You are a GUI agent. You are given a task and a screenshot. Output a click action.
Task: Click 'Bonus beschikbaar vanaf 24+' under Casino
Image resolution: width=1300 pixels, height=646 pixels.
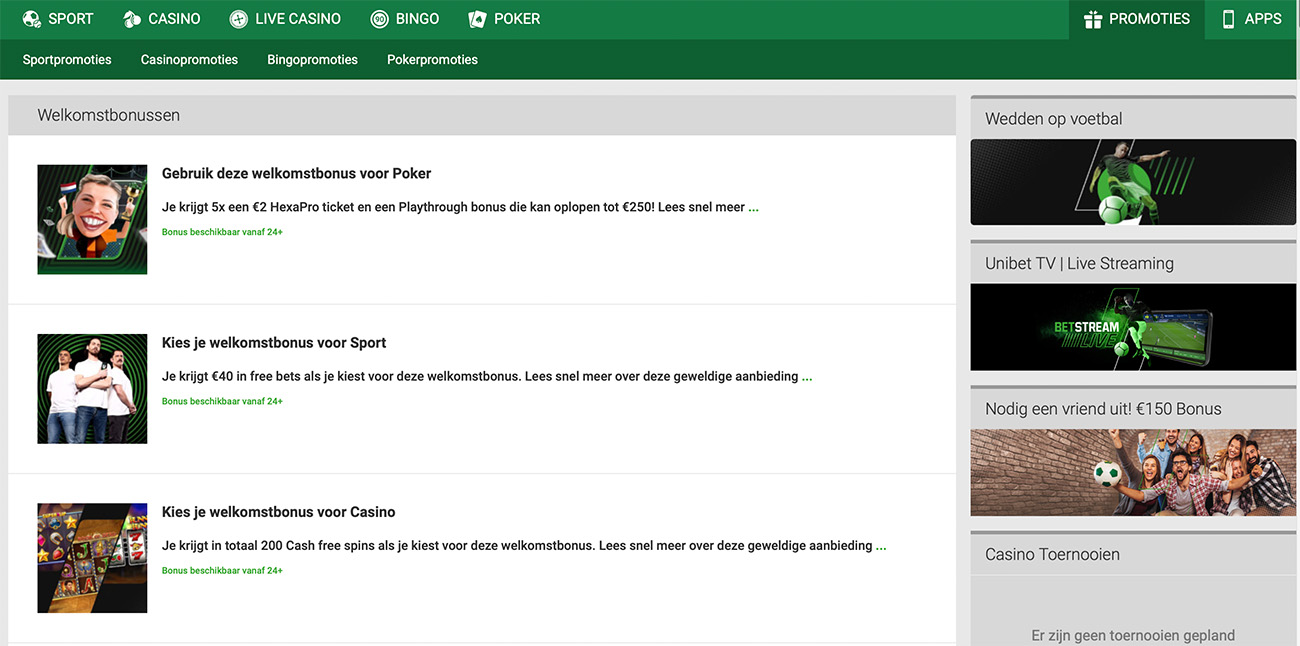pos(222,570)
